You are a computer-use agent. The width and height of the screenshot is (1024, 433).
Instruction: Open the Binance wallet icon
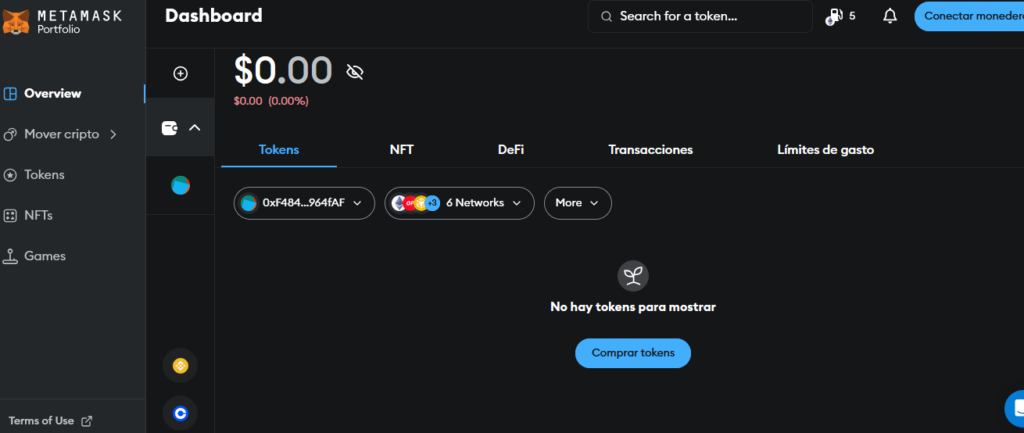(180, 366)
